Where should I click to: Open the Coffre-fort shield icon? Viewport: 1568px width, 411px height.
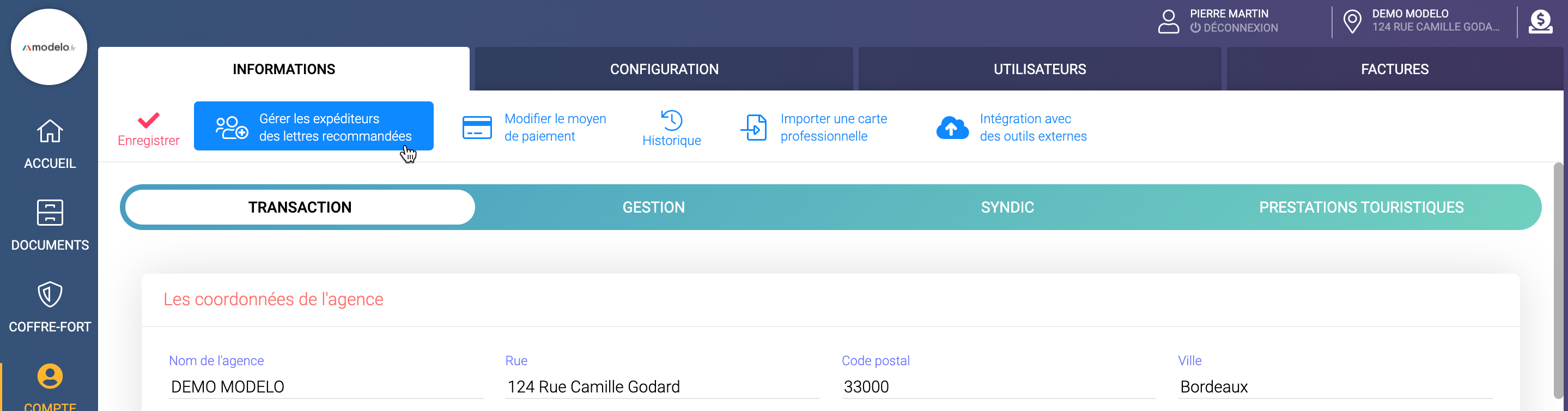(x=50, y=295)
